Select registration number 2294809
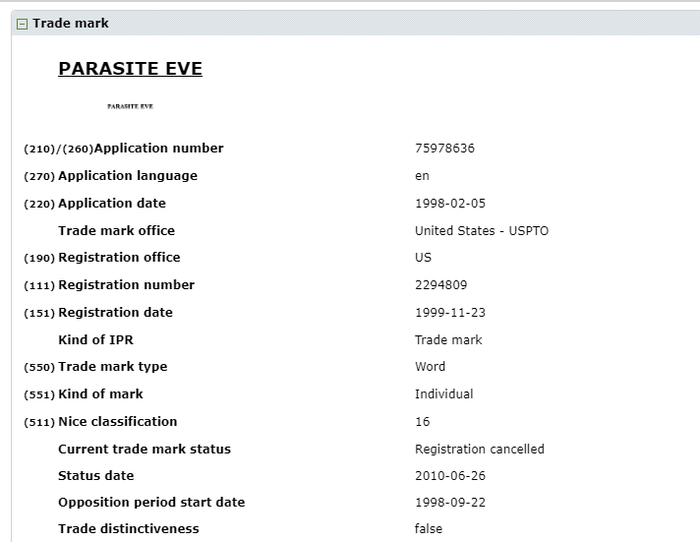 tap(441, 285)
